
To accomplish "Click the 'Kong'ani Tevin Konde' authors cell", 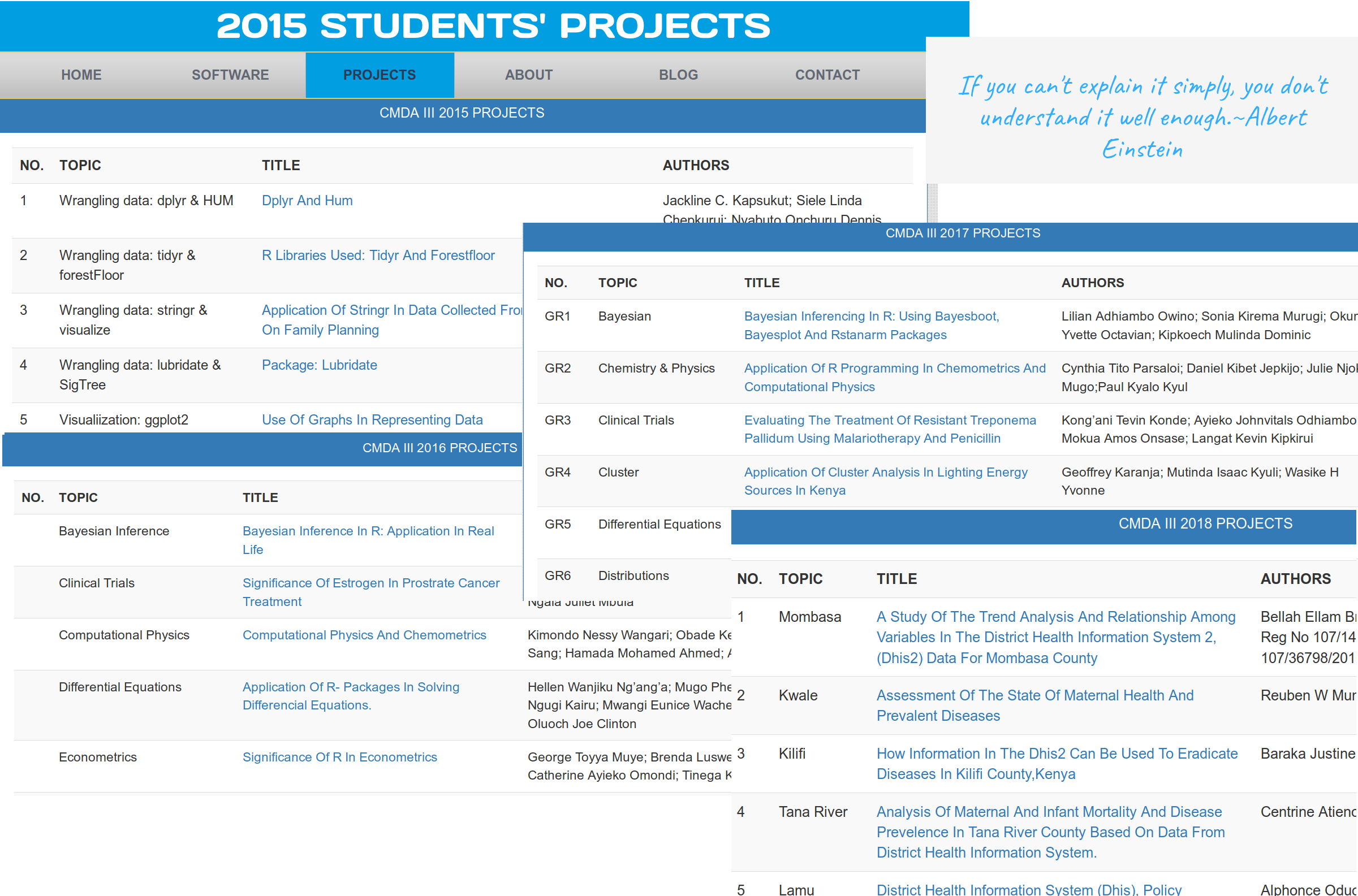I will (1209, 429).
